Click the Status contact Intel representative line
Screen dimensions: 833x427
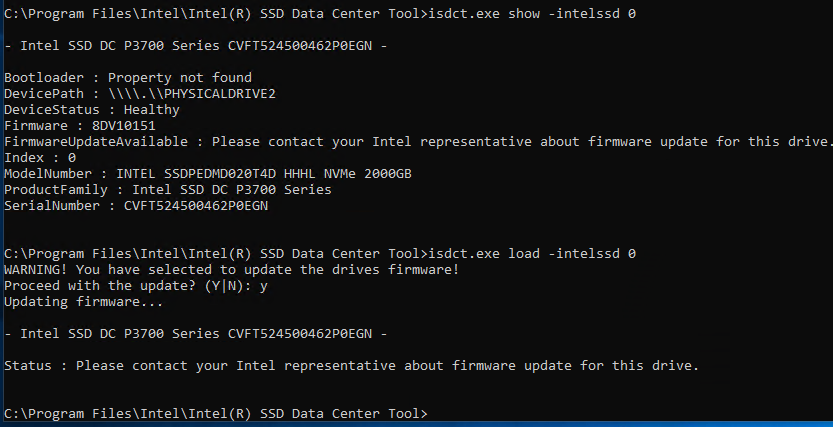pos(351,366)
